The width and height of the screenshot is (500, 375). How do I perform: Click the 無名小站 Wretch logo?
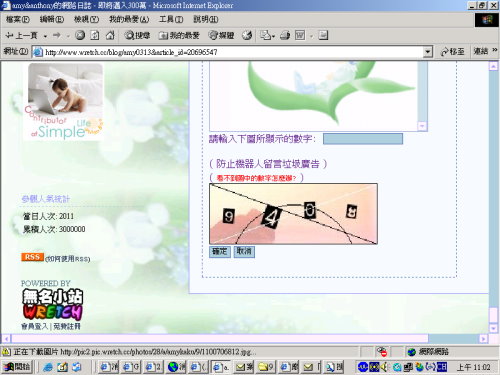[53, 305]
